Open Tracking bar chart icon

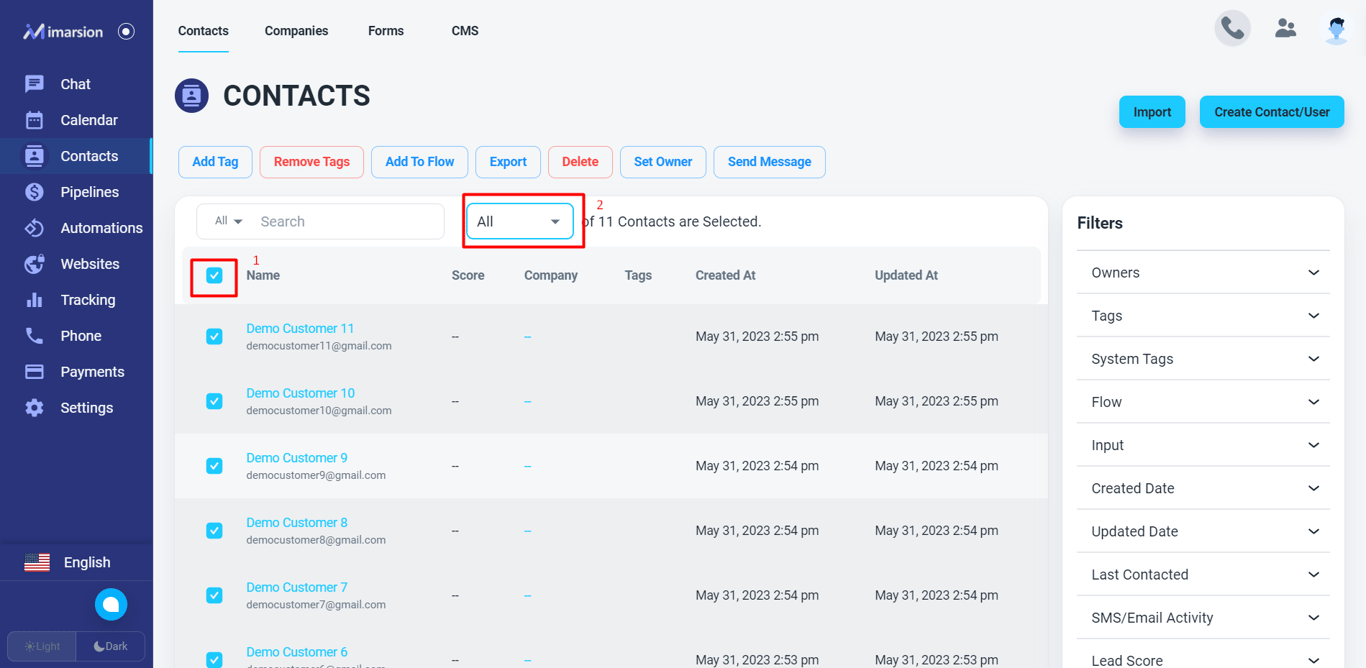click(x=34, y=300)
